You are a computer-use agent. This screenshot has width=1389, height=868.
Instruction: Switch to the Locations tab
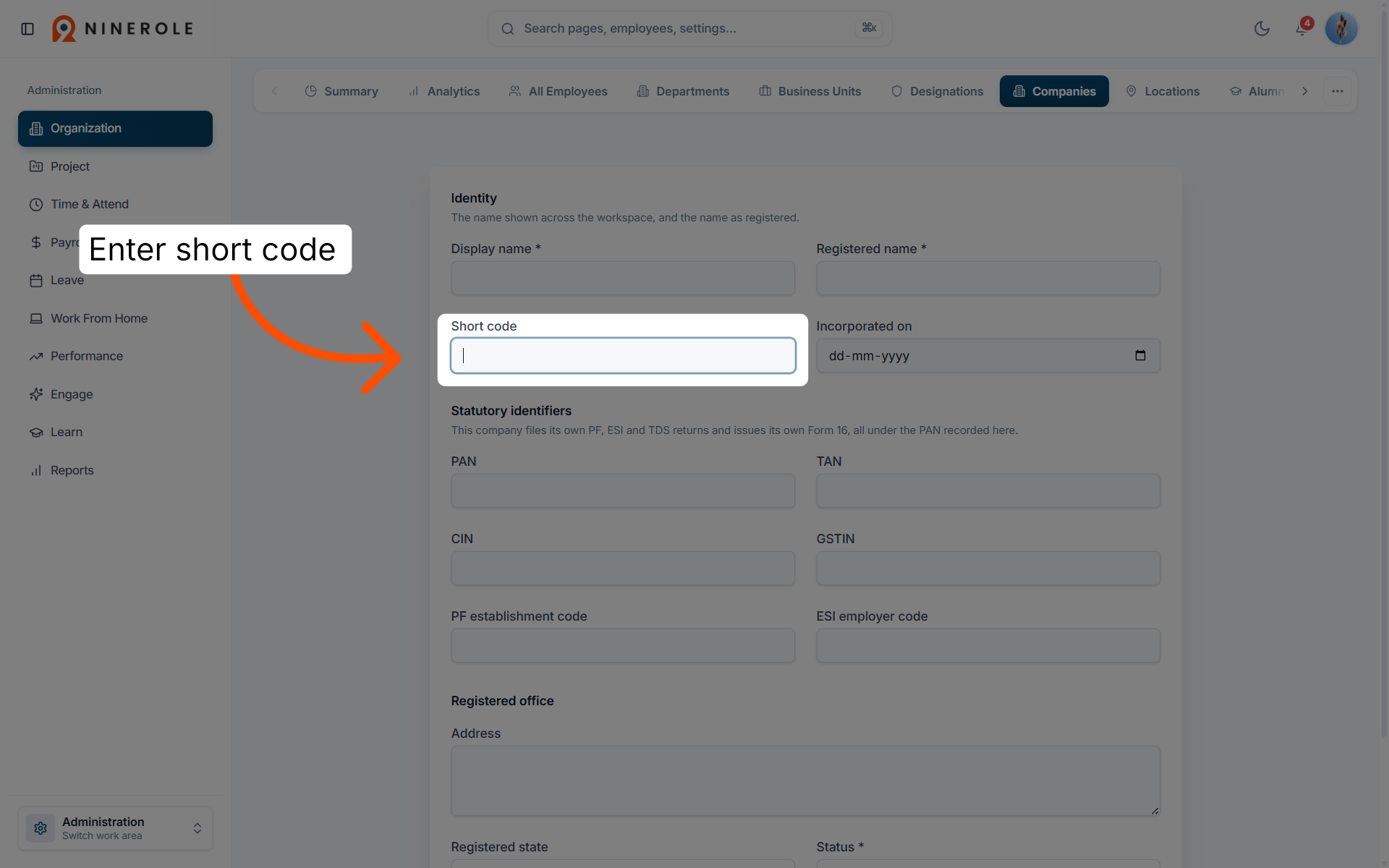coord(1163,91)
